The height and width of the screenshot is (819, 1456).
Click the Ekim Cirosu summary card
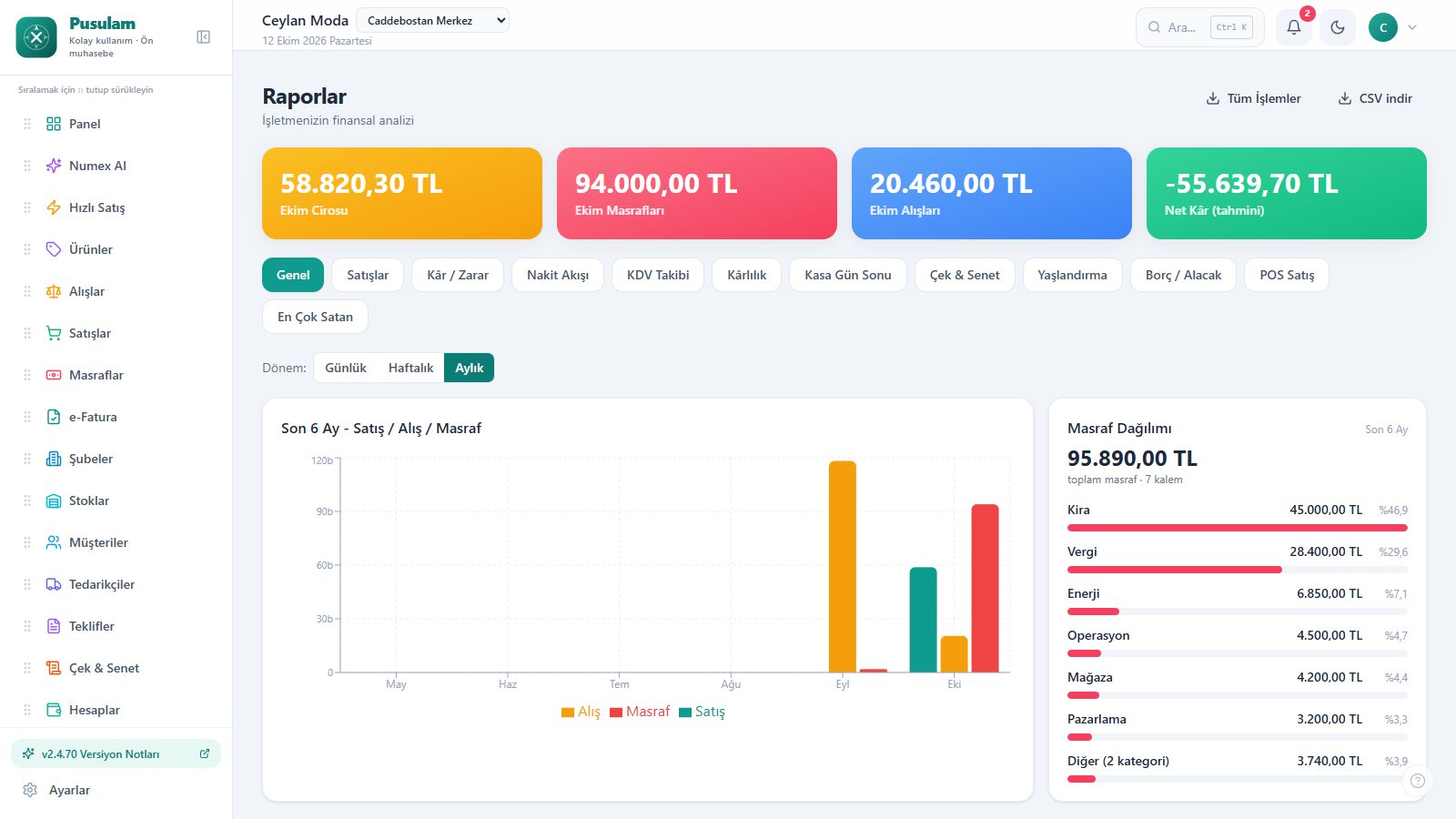tap(402, 193)
